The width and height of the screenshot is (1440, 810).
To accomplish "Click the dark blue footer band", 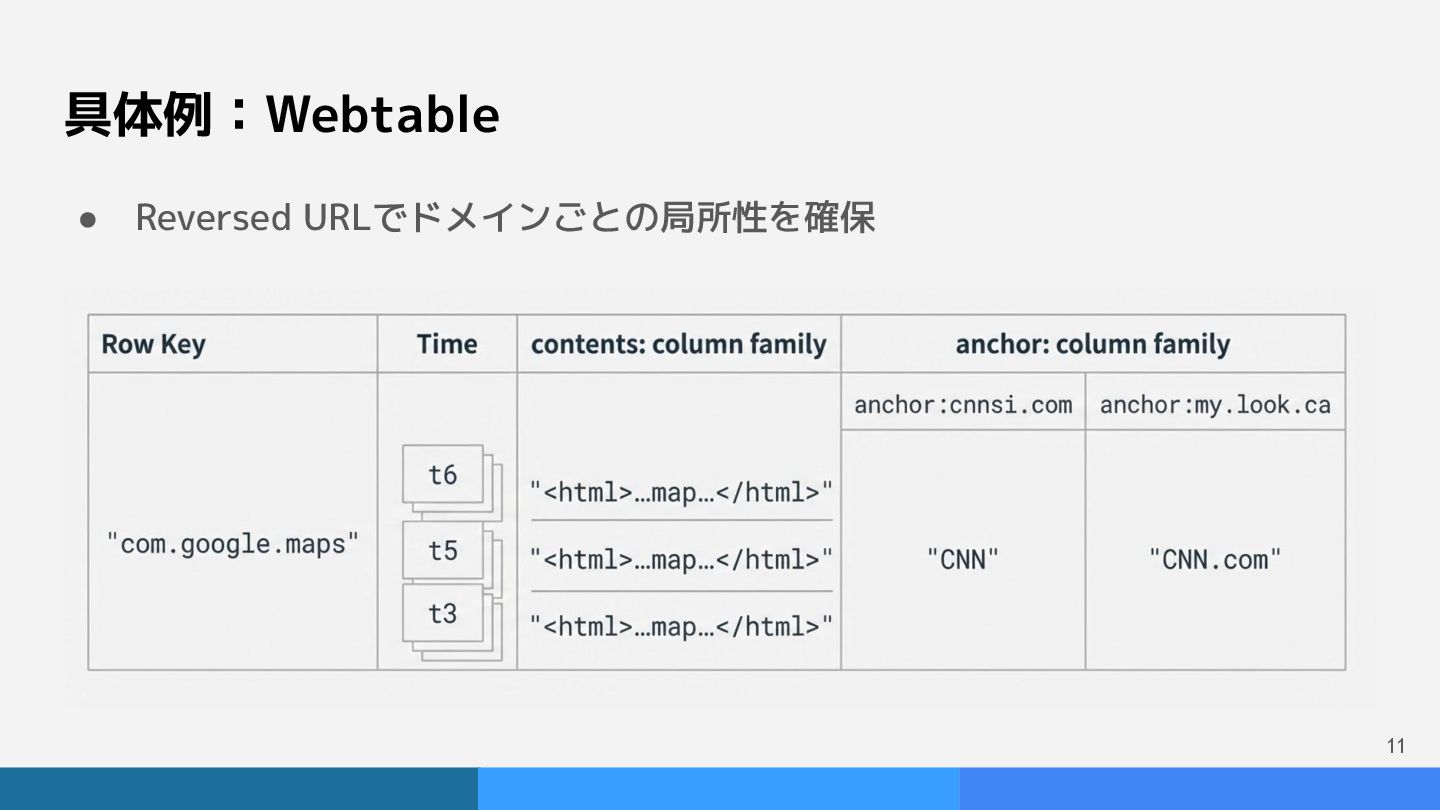I will [x=238, y=788].
